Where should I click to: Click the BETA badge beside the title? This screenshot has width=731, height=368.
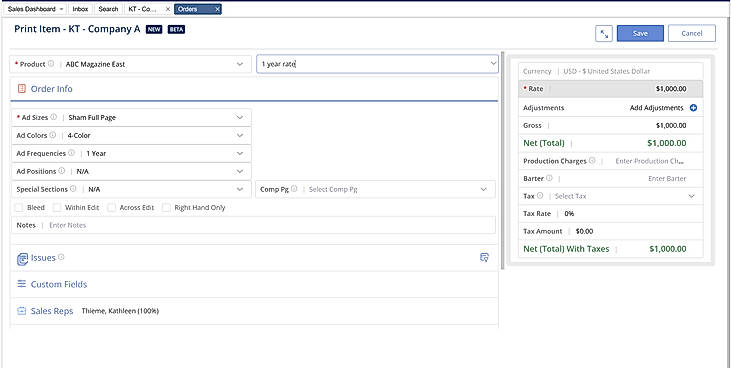176,29
